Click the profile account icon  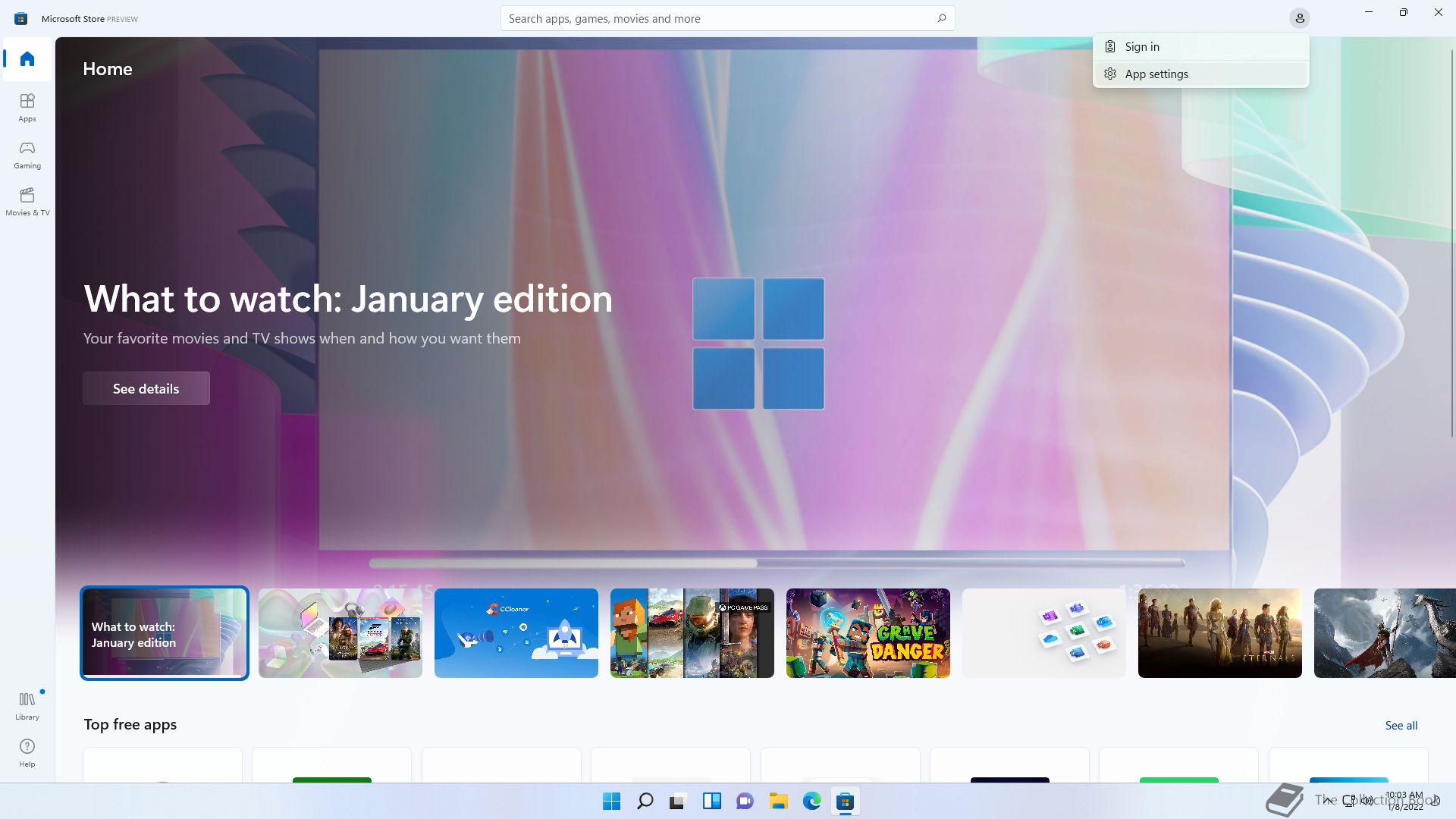click(x=1300, y=18)
